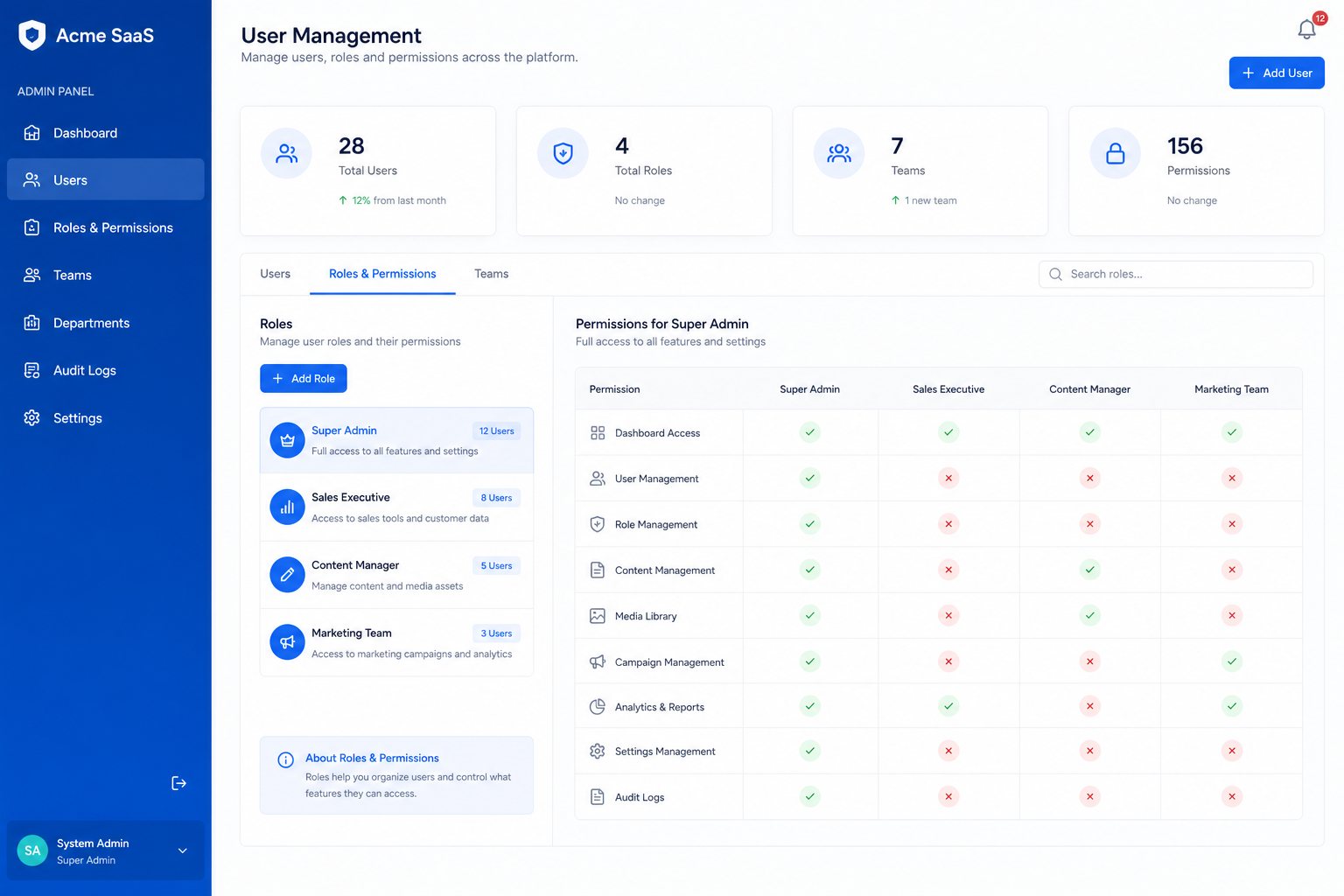
Task: Toggle User Management for Sales Executive
Action: pos(948,479)
